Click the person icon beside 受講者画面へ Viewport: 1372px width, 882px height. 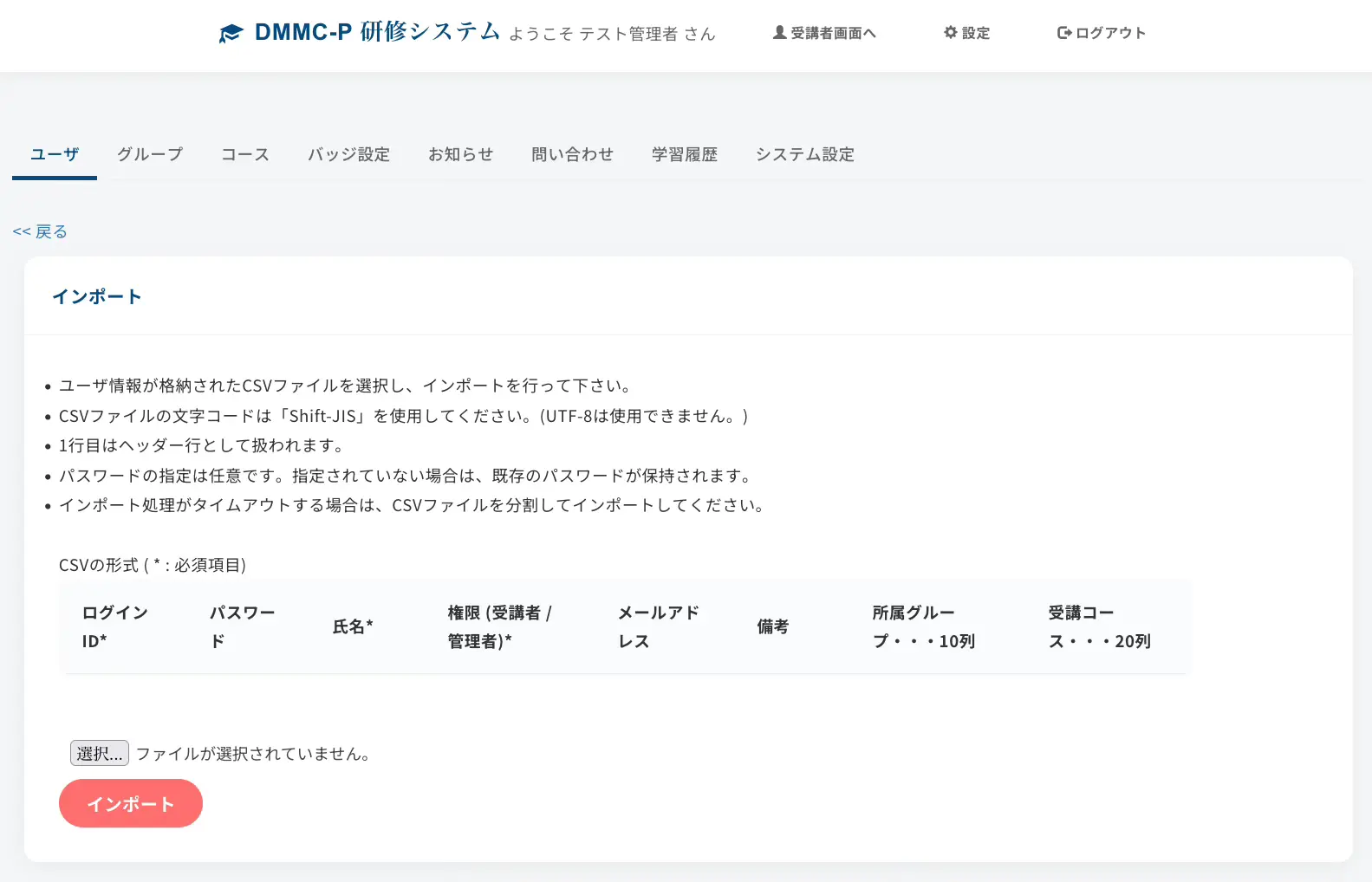click(779, 33)
